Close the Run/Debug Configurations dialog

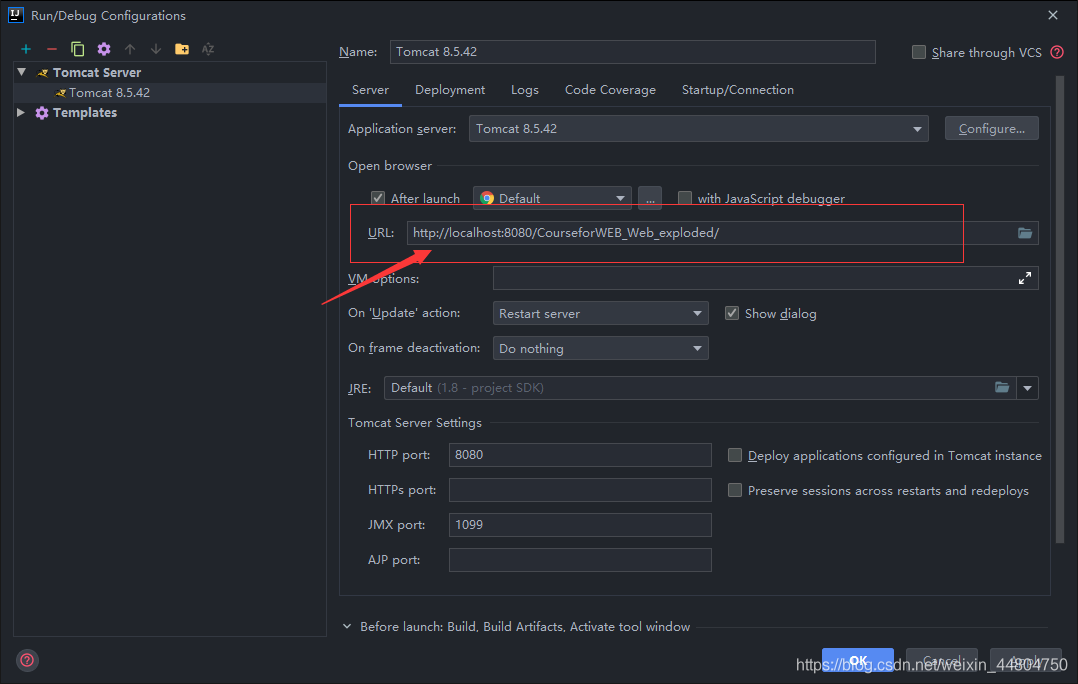coord(1053,15)
